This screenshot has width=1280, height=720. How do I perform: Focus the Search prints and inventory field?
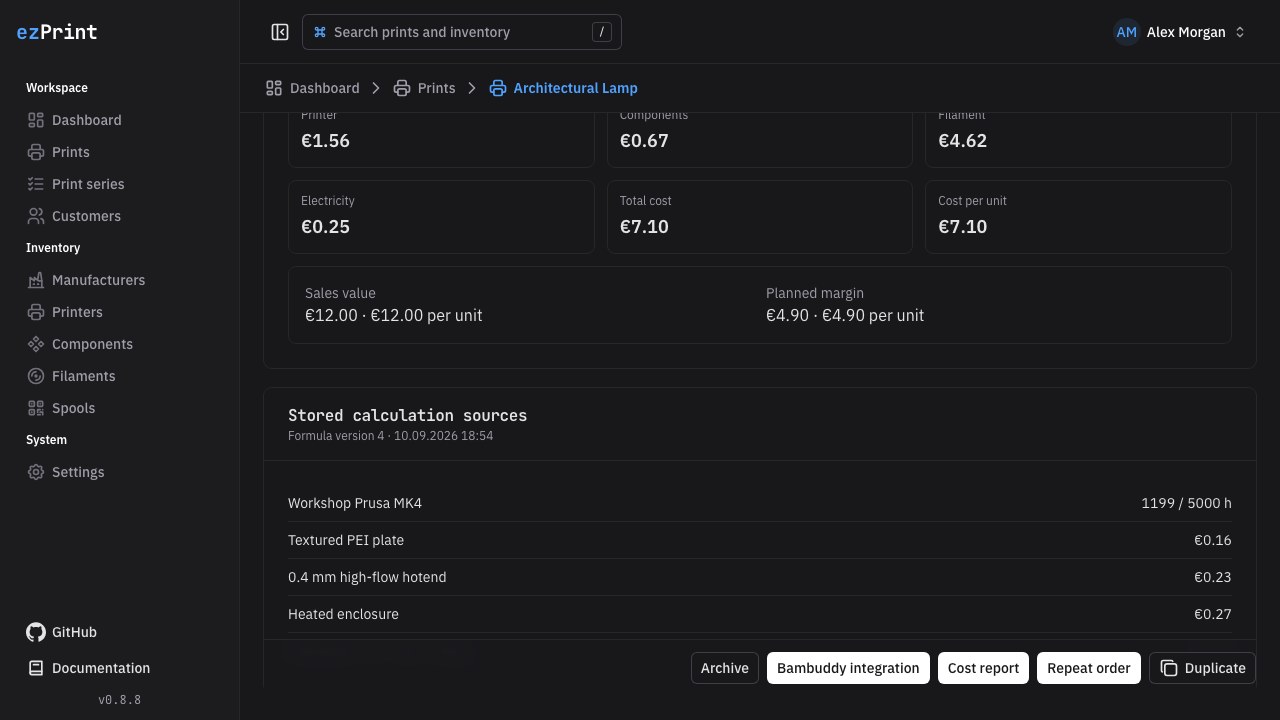point(462,32)
